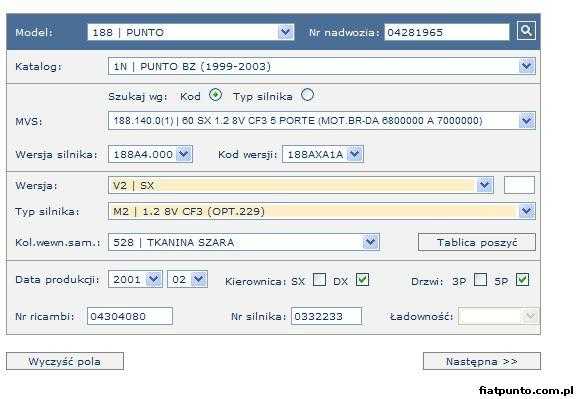576x399 pixels.
Task: Select the Kod radio button
Action: coord(215,95)
